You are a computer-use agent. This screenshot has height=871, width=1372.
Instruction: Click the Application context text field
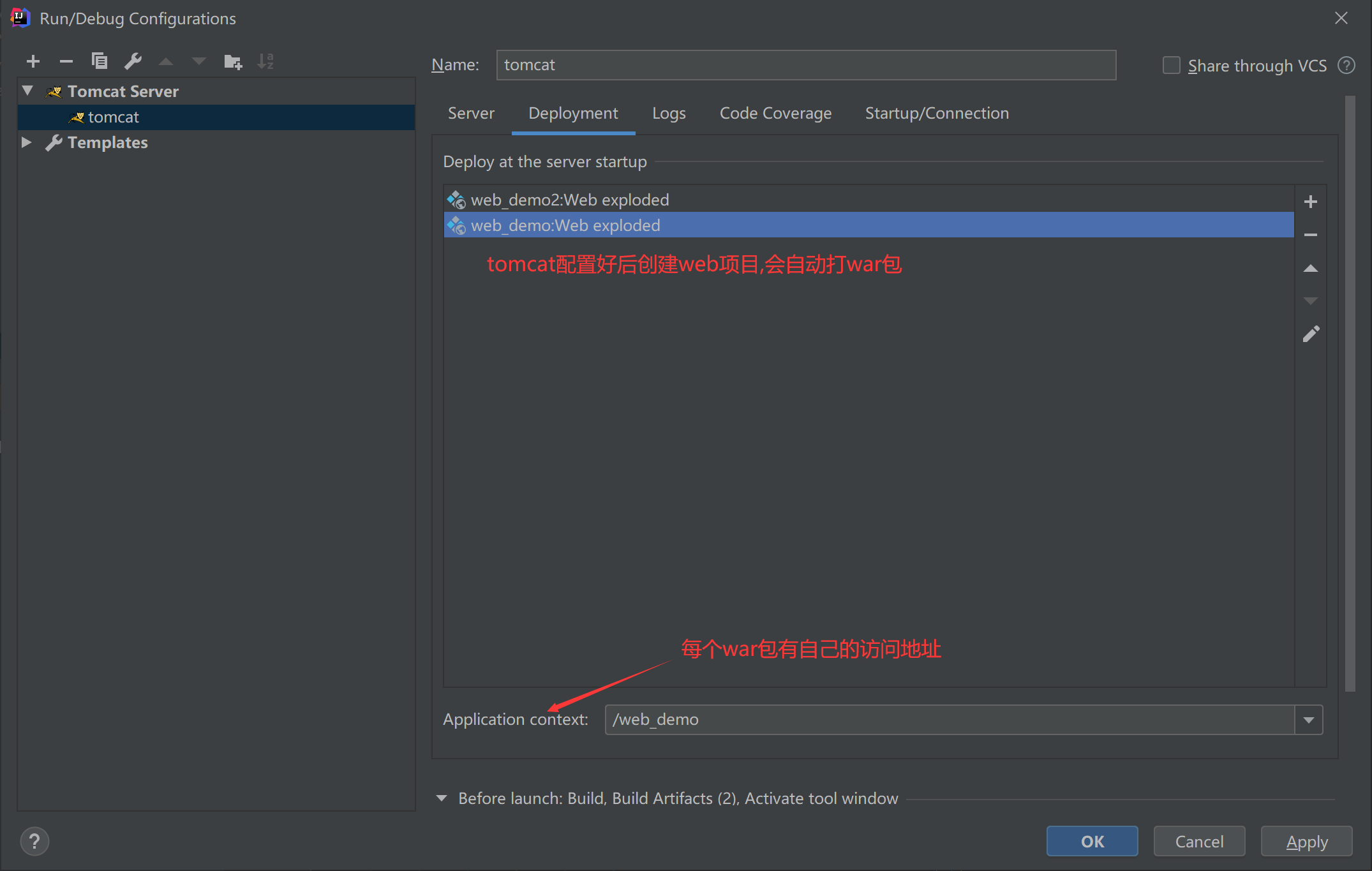click(950, 720)
